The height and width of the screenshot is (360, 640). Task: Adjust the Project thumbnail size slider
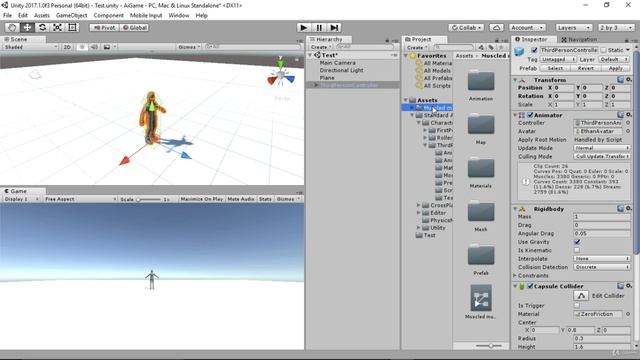[490, 346]
